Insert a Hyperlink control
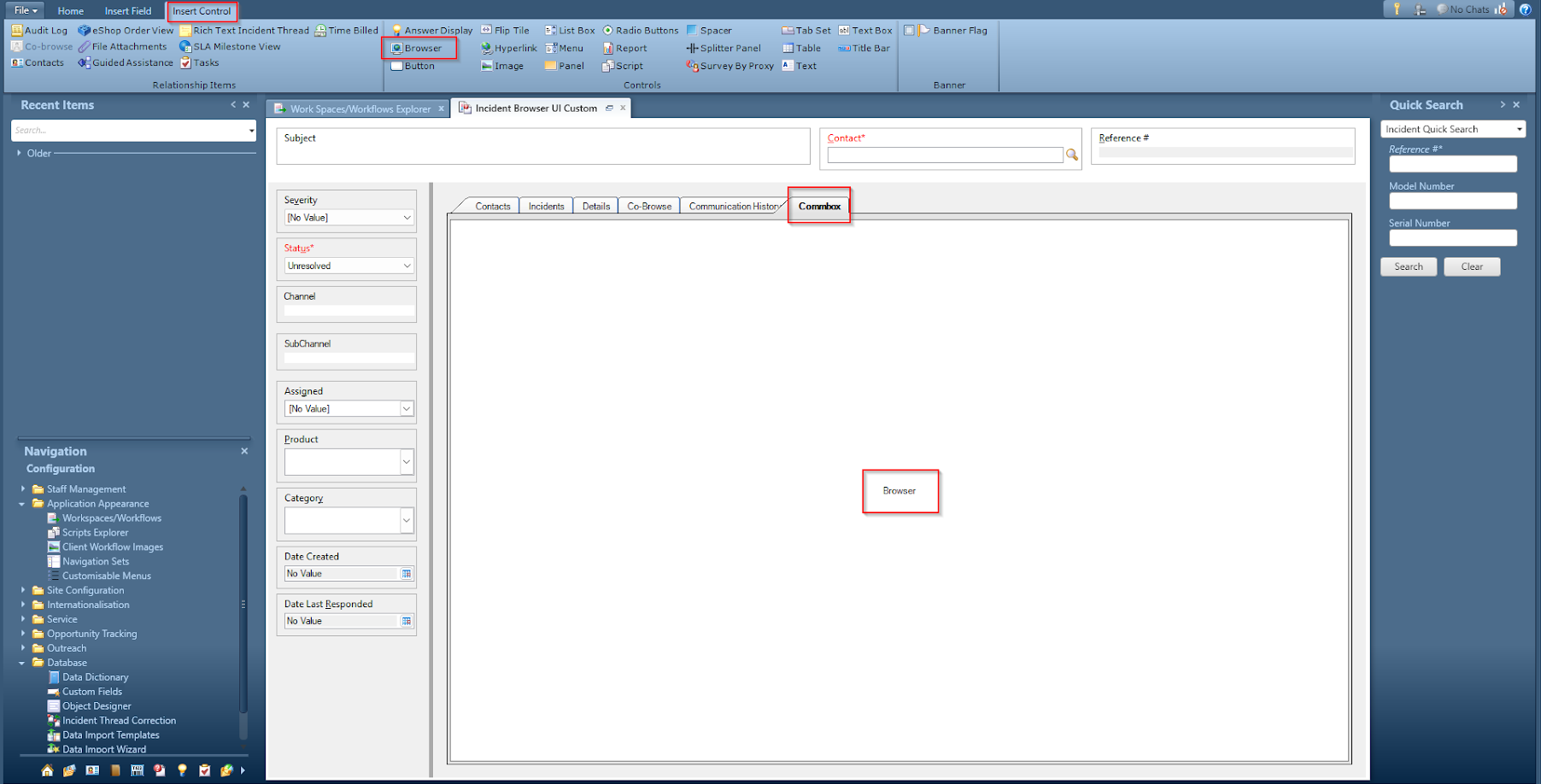Viewport: 1541px width, 784px height. [x=508, y=48]
